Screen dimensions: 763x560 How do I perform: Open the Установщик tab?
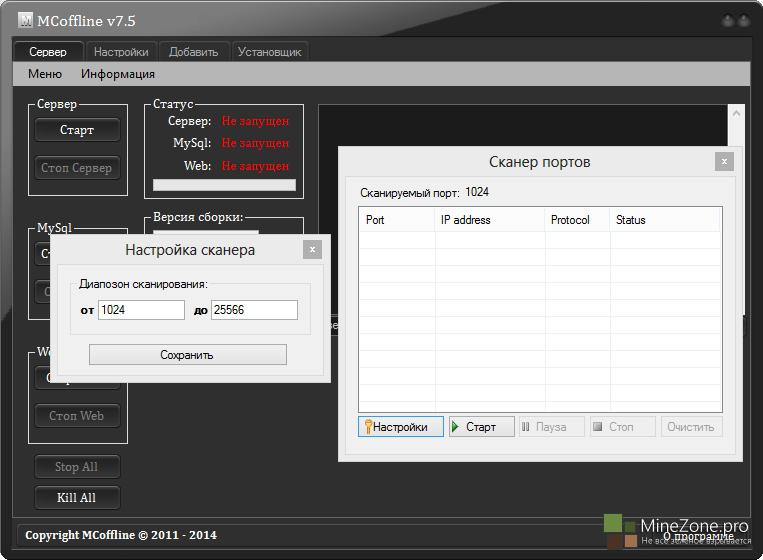coord(269,52)
